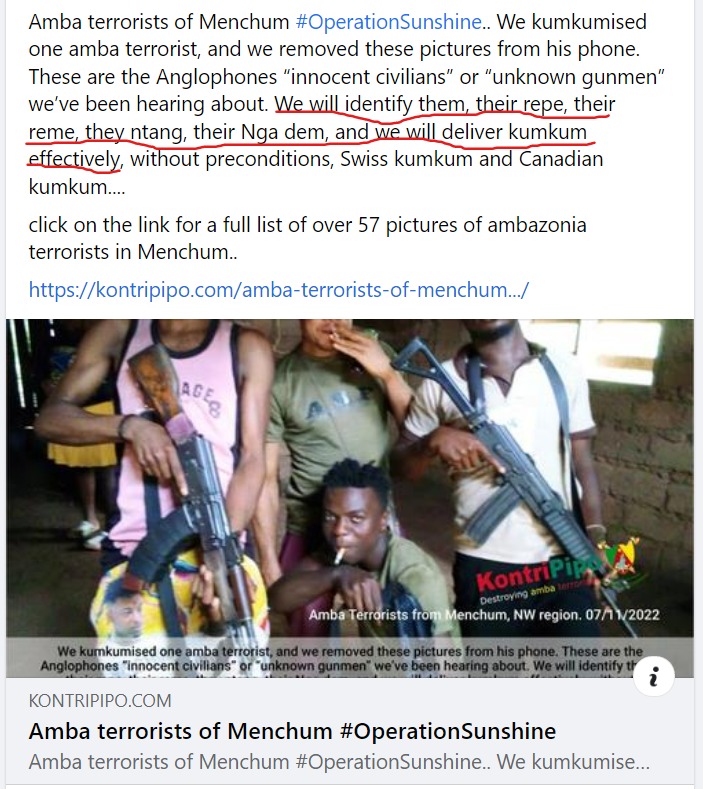Viewport: 703px width, 789px height.
Task: Click the info "i" icon on link preview
Action: (x=653, y=676)
